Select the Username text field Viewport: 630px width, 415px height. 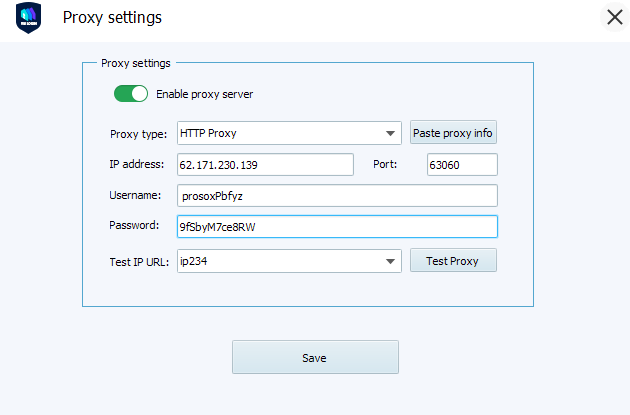coord(336,196)
